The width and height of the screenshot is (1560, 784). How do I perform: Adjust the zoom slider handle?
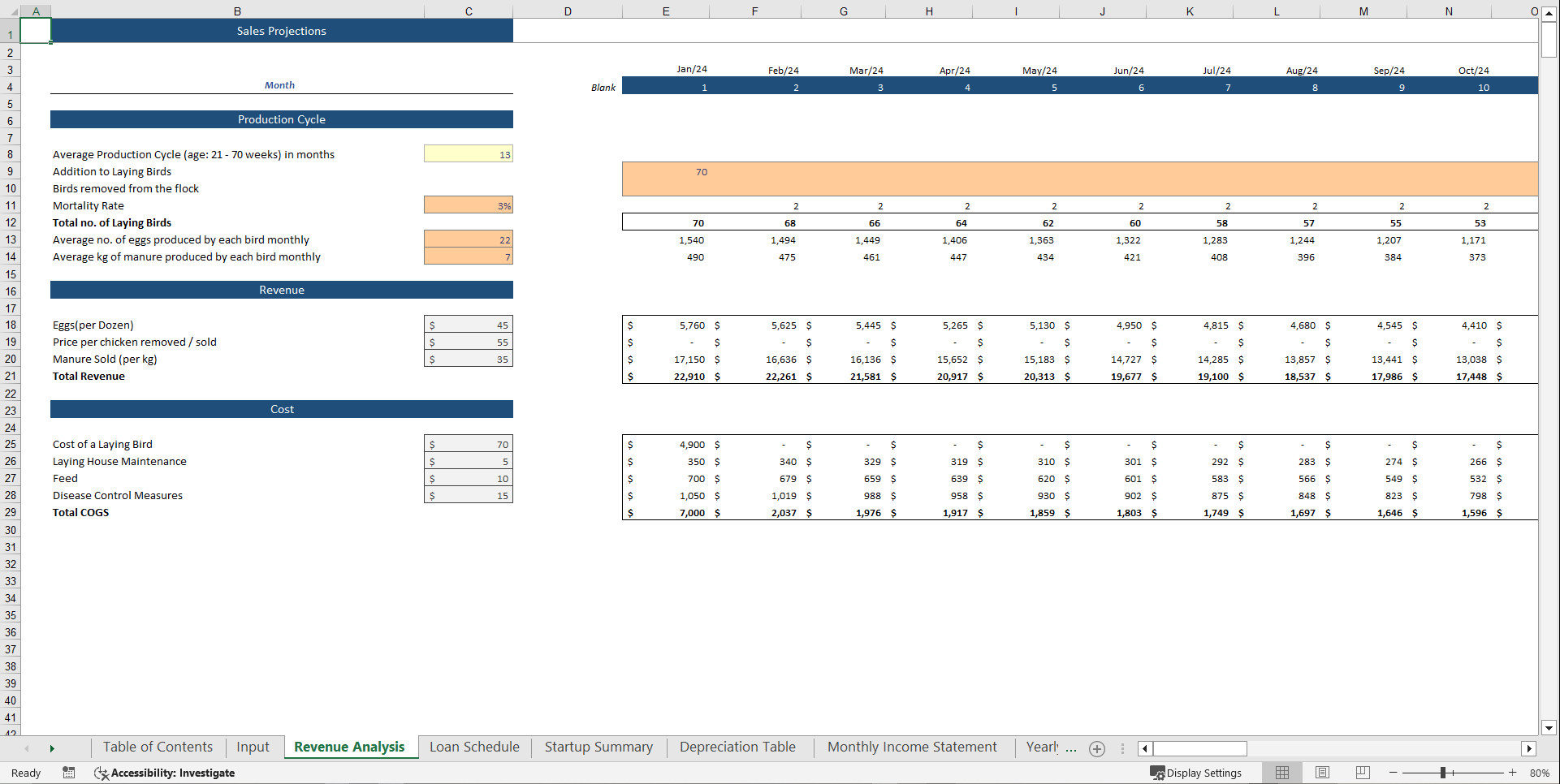coord(1445,773)
